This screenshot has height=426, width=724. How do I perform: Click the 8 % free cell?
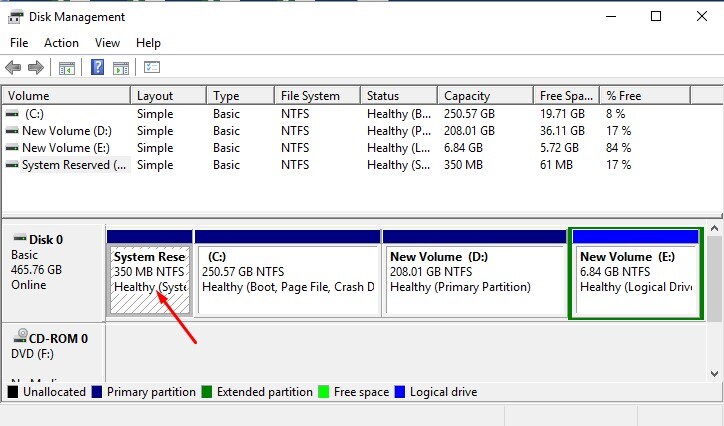pyautogui.click(x=615, y=114)
